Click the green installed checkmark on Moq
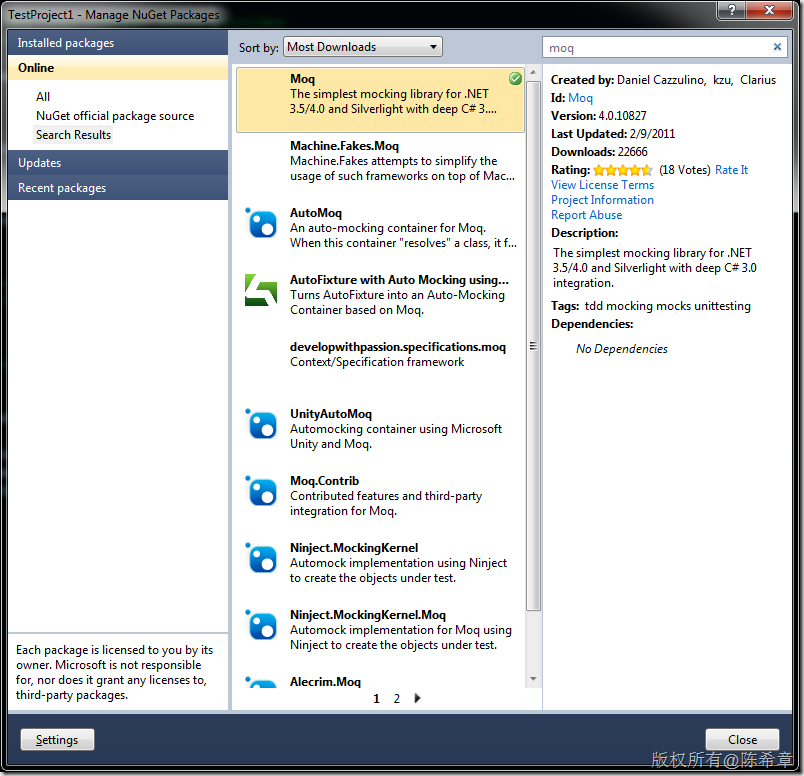The height and width of the screenshot is (776, 804). (515, 78)
